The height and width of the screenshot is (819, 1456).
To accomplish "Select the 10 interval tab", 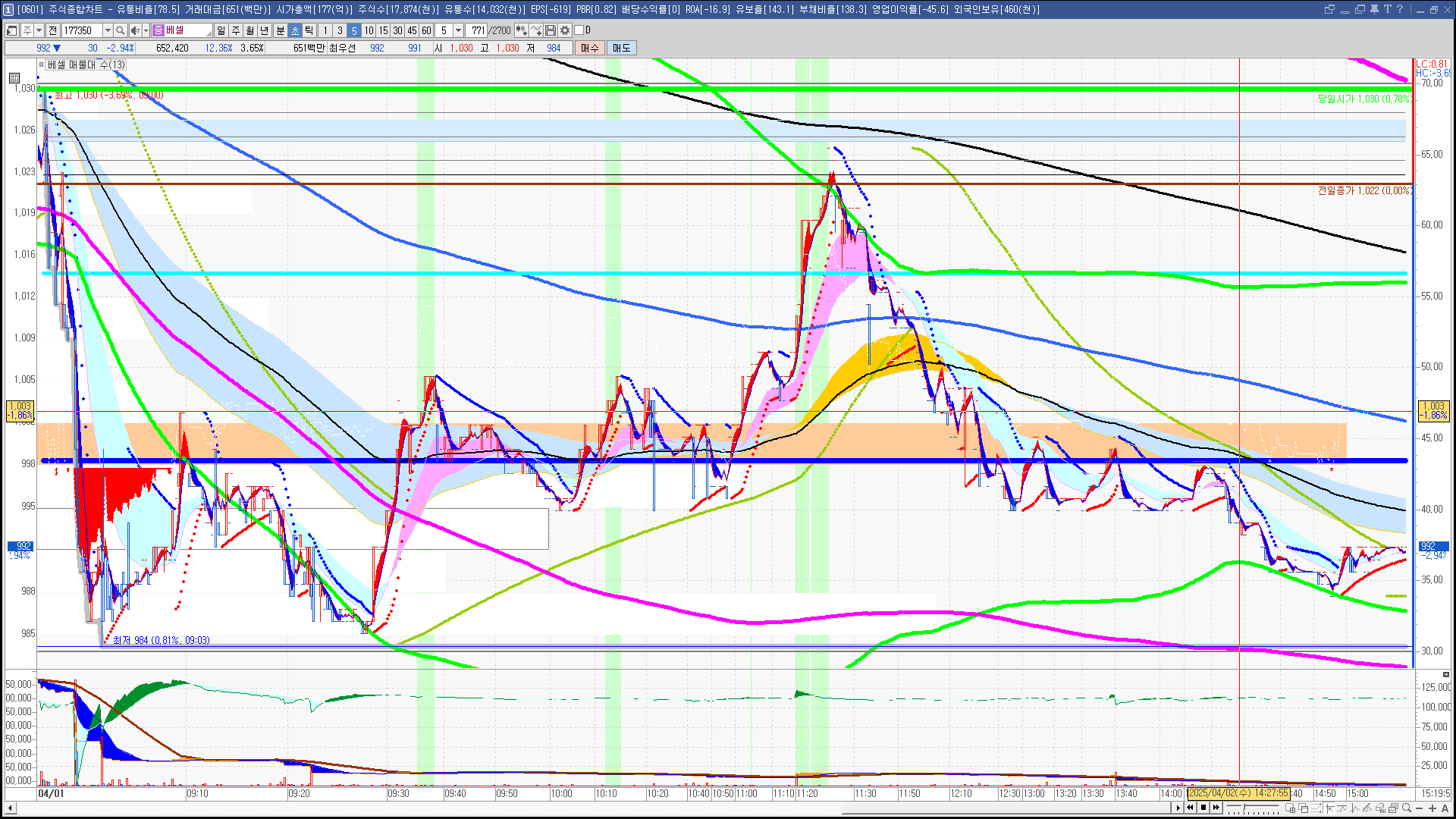I will click(369, 30).
